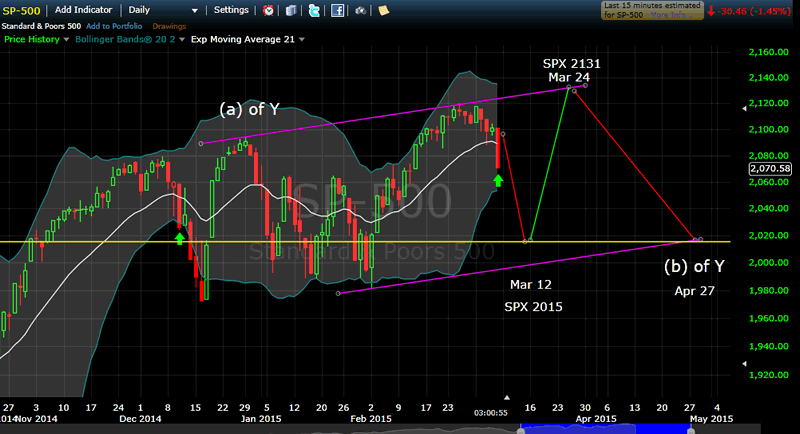Open the alarm clock alerts icon
The height and width of the screenshot is (434, 800).
(268, 10)
